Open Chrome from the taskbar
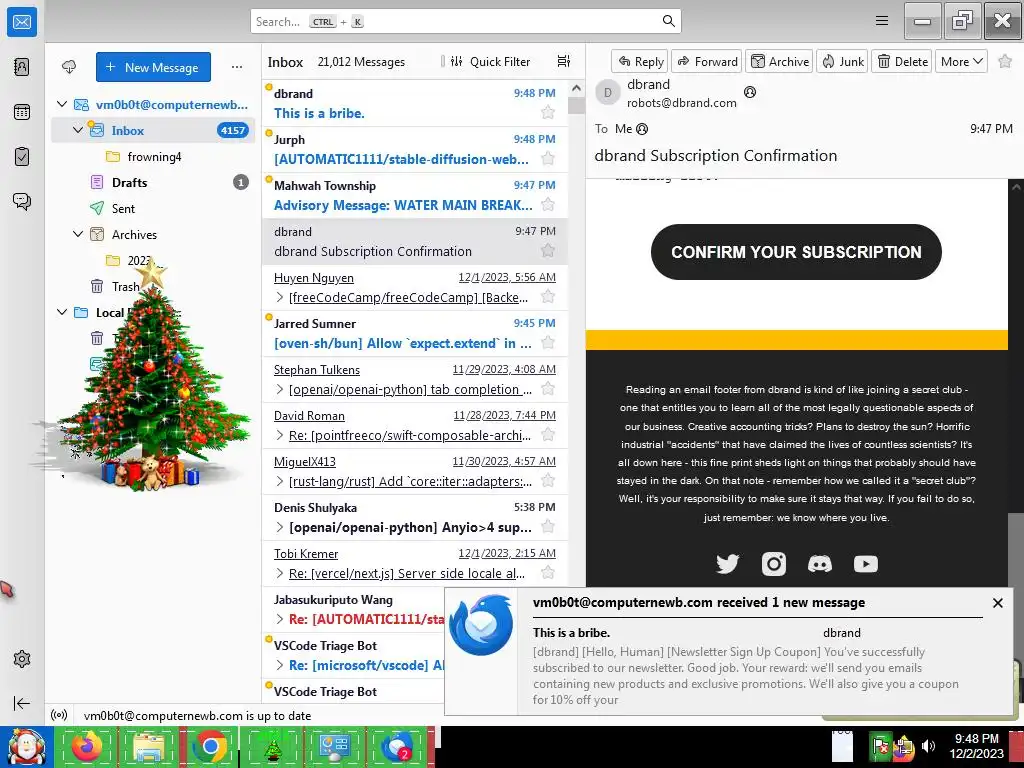This screenshot has width=1024, height=768. click(x=210, y=747)
